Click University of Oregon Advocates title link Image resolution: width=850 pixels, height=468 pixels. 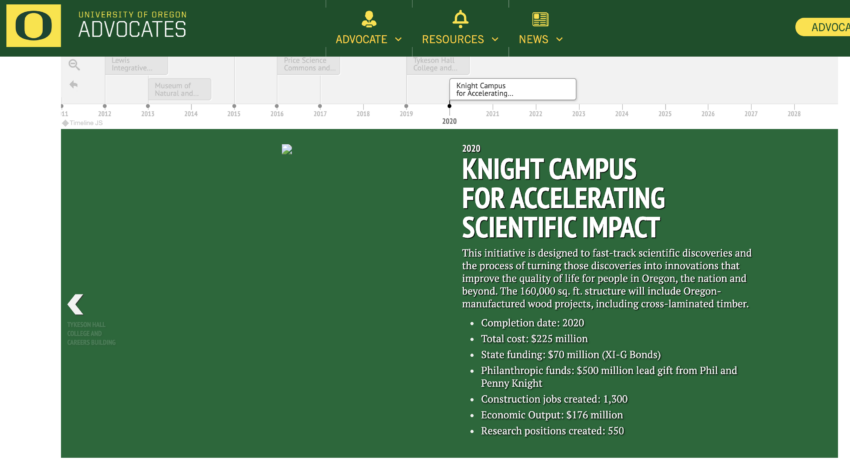pos(132,25)
